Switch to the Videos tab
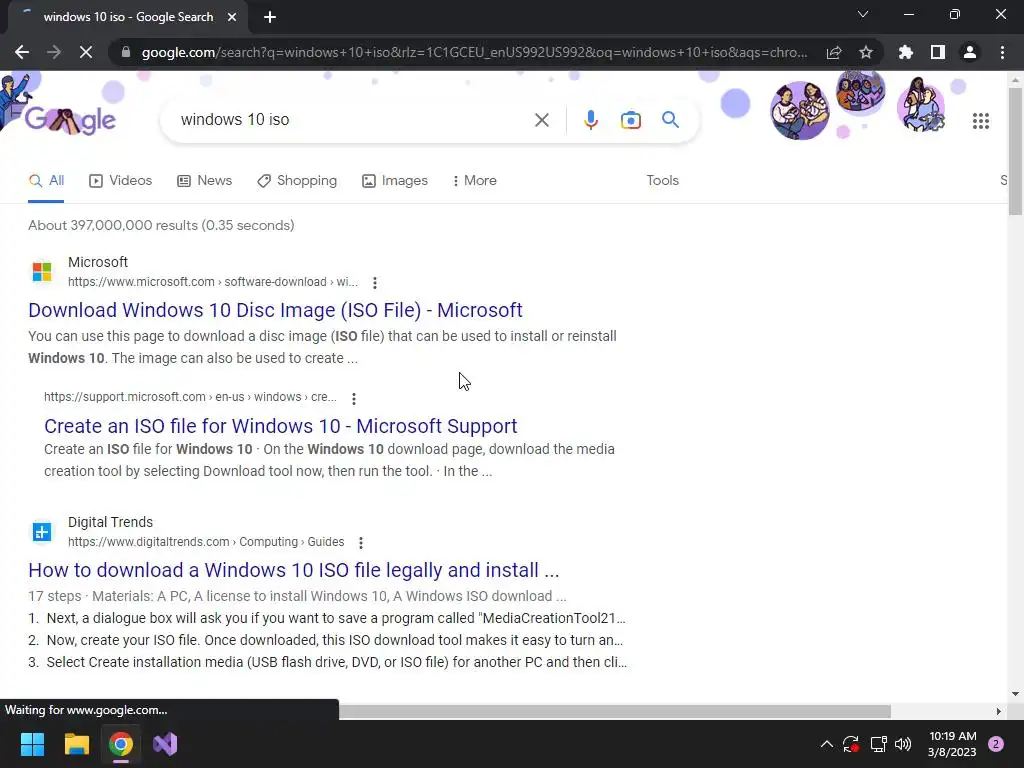Image resolution: width=1024 pixels, height=768 pixels. pyautogui.click(x=121, y=181)
